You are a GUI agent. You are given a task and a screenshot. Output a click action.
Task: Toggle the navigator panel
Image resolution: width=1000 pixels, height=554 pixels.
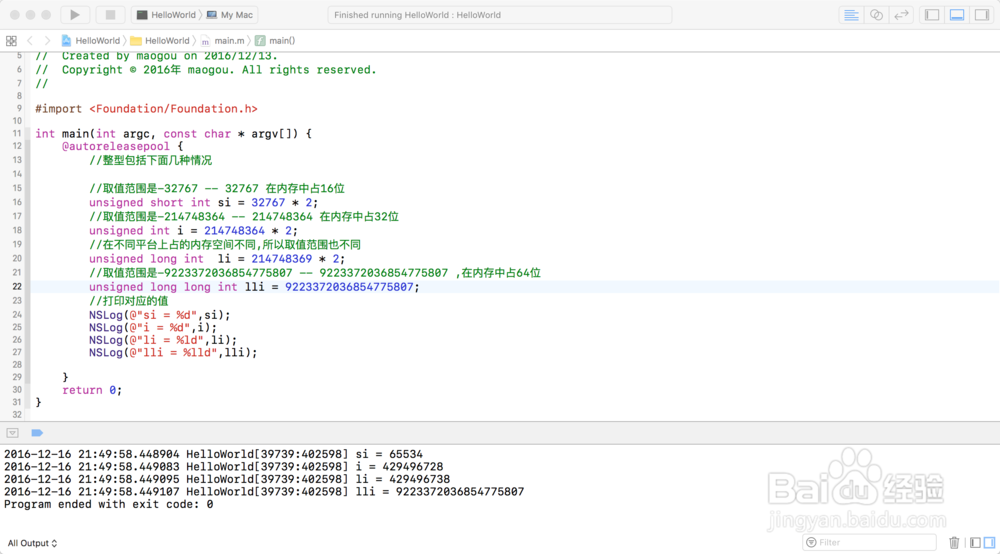pyautogui.click(x=932, y=15)
